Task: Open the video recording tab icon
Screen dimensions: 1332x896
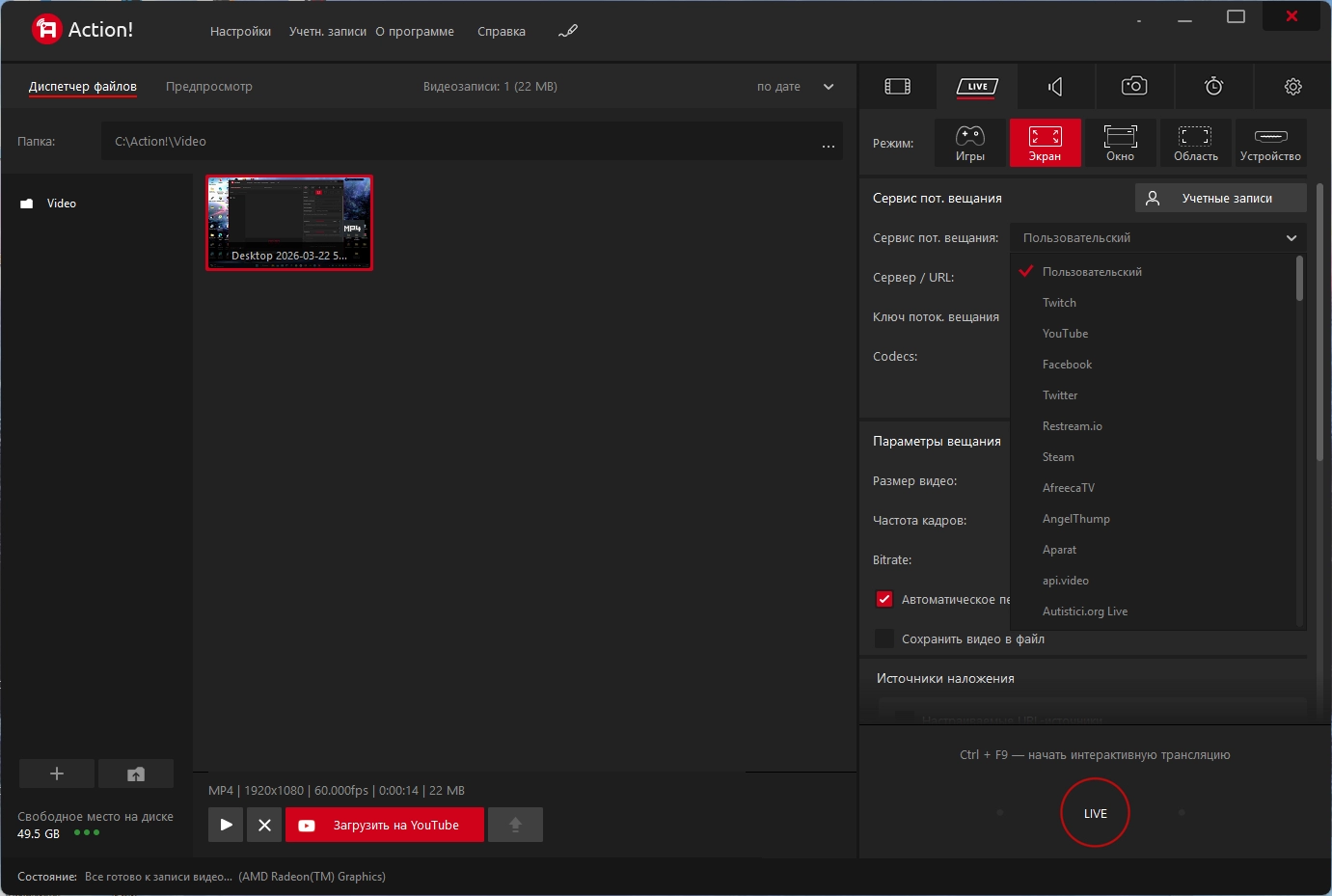Action: coord(897,87)
